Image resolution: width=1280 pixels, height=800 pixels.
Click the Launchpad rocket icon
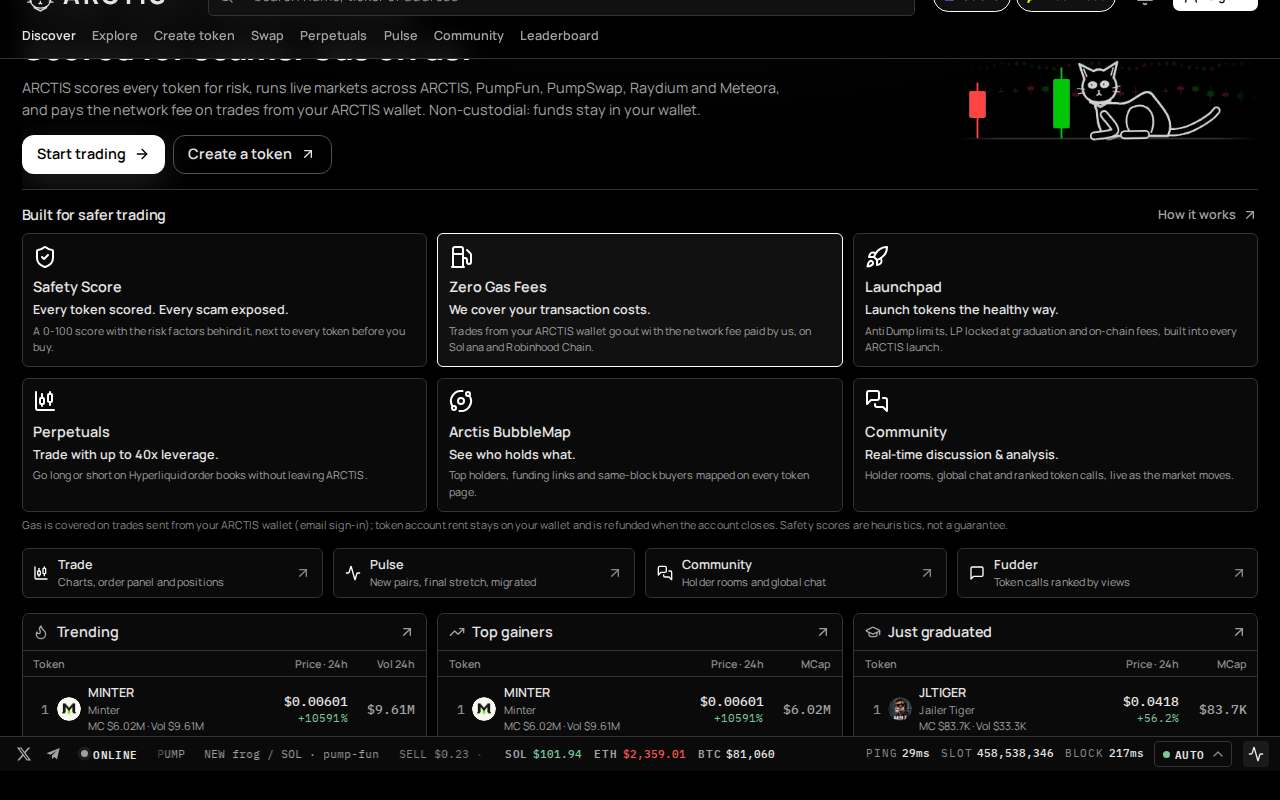click(x=877, y=257)
